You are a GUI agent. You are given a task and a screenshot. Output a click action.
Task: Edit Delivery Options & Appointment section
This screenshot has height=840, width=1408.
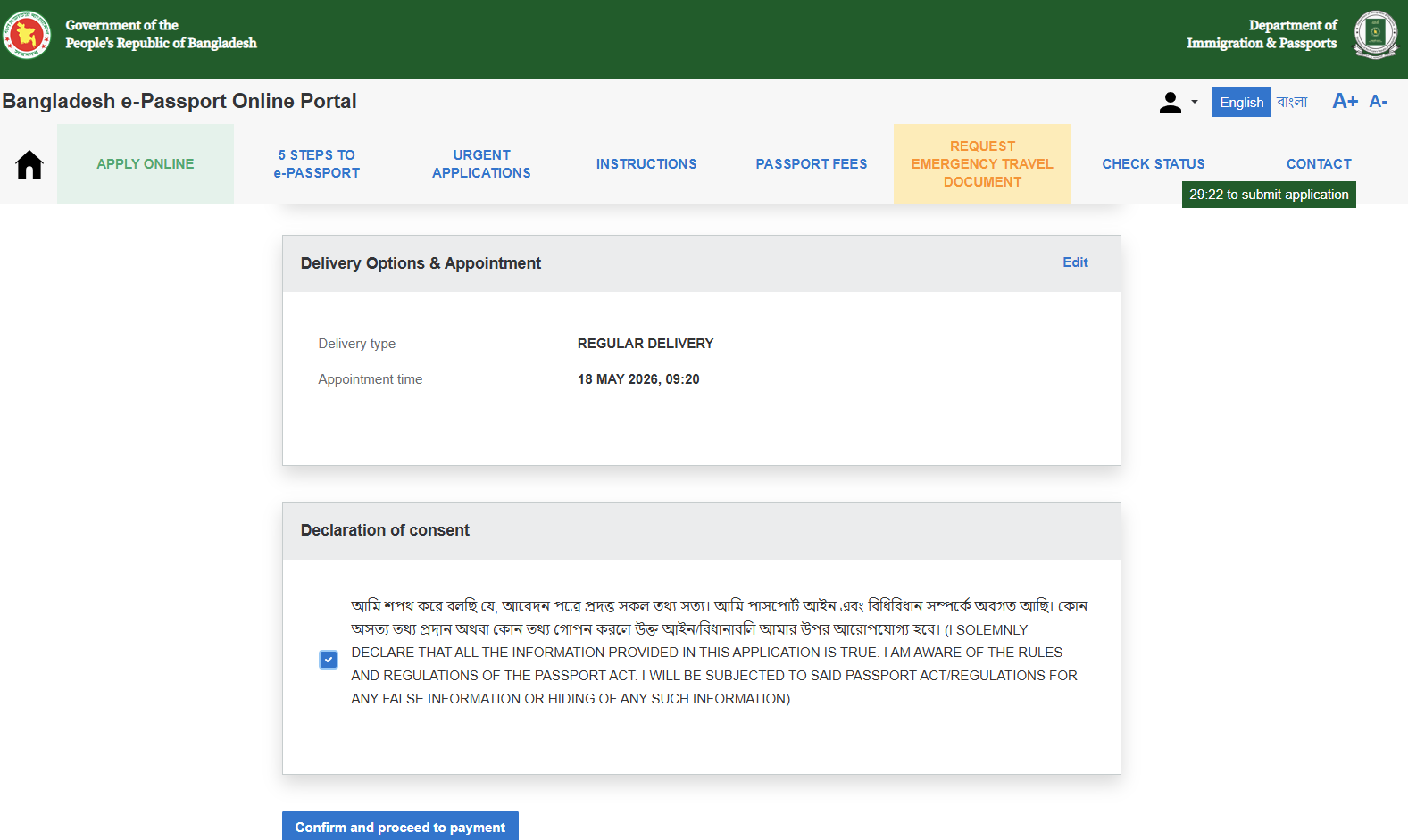point(1075,262)
